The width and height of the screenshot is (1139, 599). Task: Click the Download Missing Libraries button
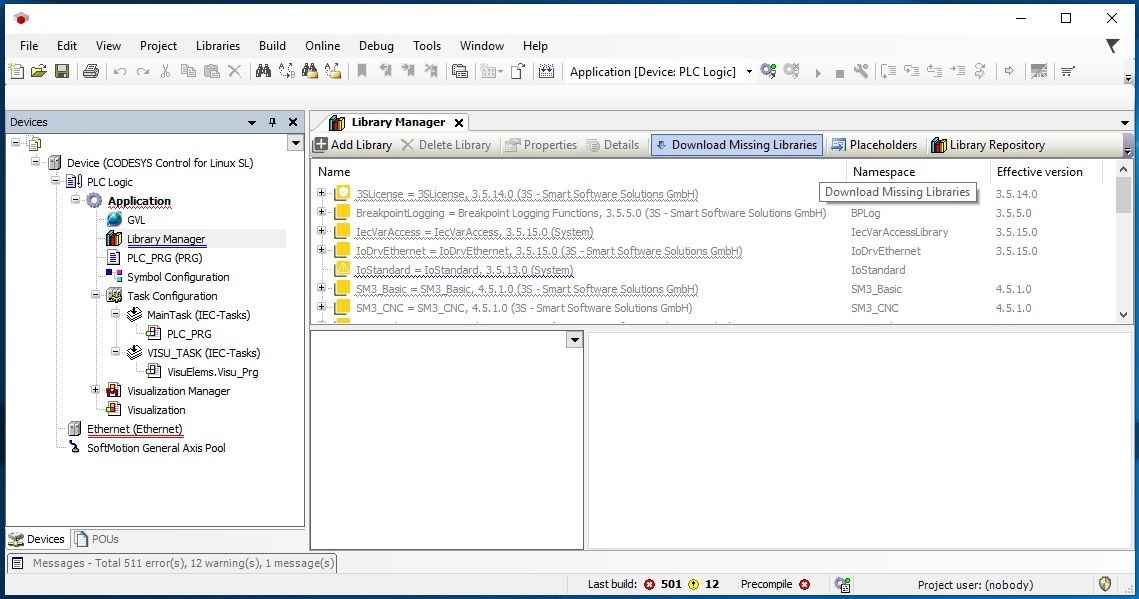click(737, 144)
